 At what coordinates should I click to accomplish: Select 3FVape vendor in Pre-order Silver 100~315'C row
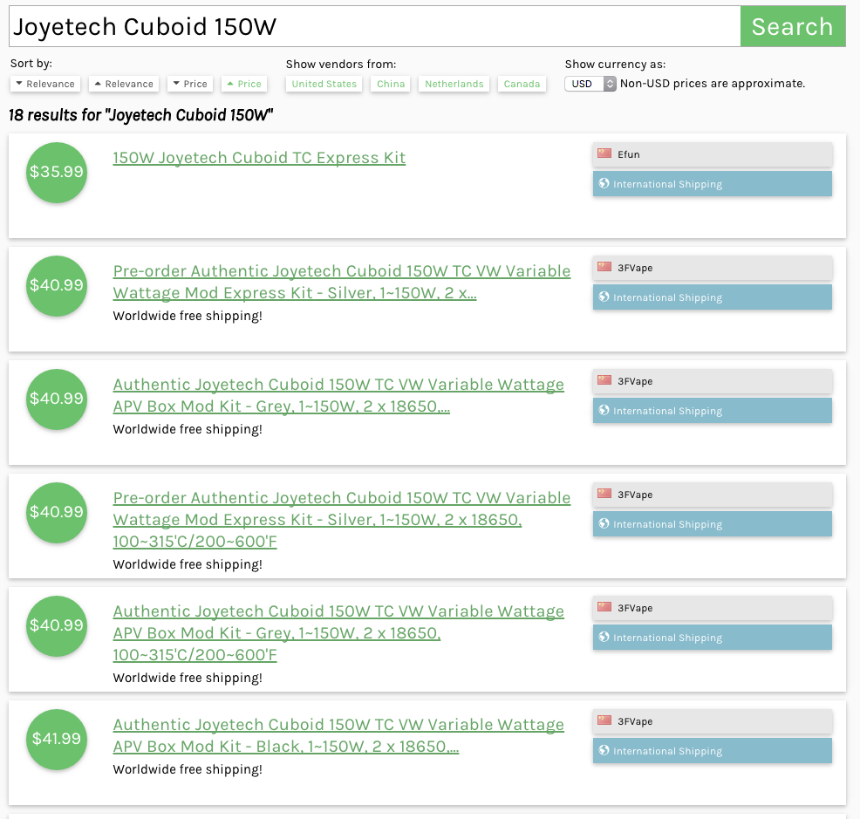pyautogui.click(x=635, y=495)
